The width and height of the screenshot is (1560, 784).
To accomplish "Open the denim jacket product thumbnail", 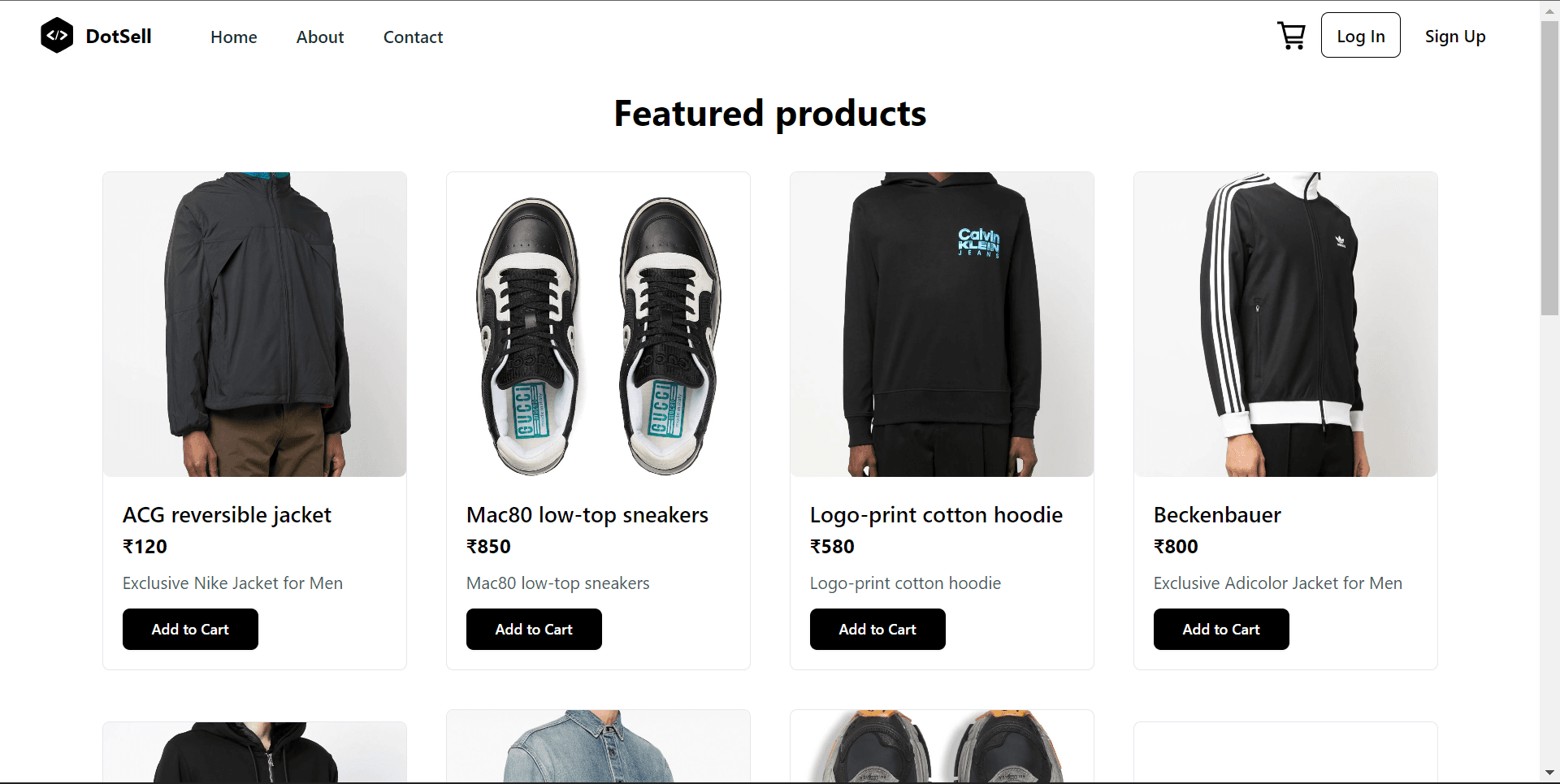I will click(x=598, y=747).
